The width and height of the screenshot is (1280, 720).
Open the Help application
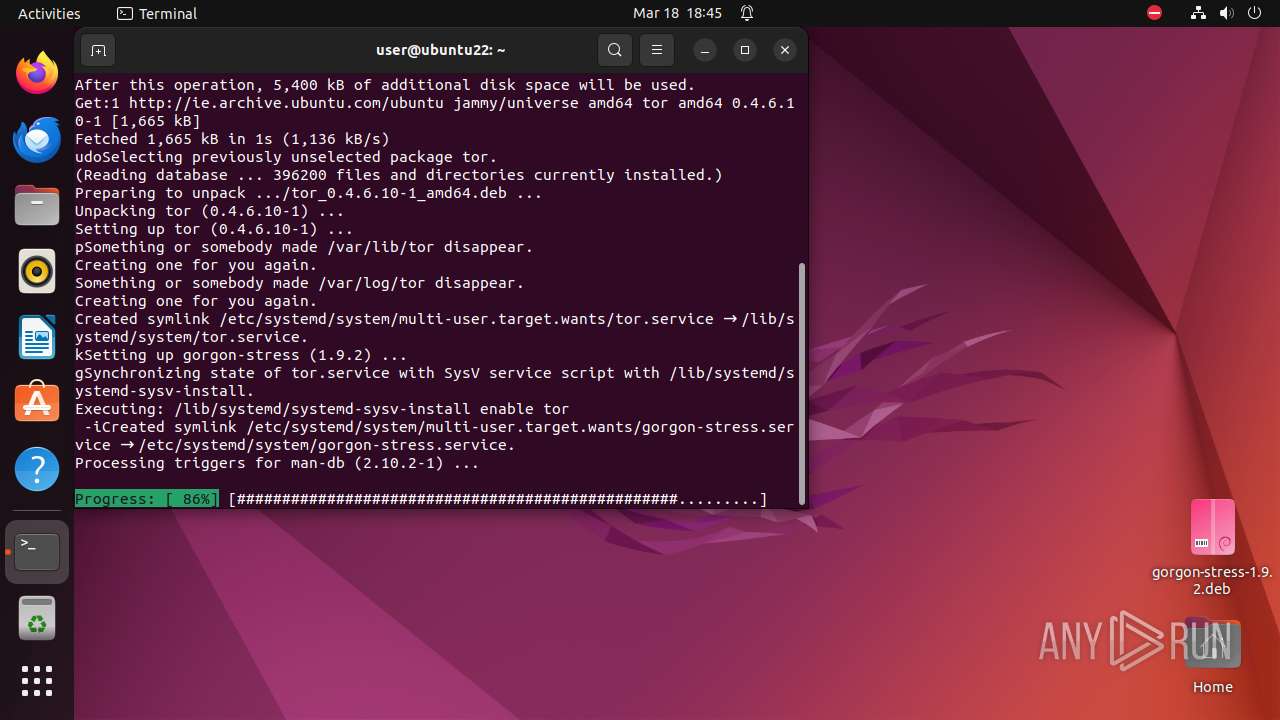click(x=37, y=469)
